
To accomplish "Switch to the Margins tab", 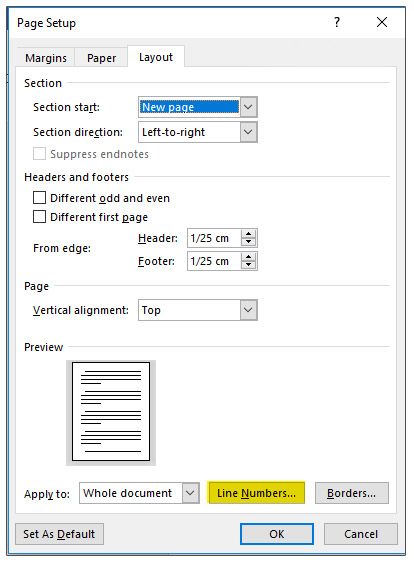I will pyautogui.click(x=46, y=58).
